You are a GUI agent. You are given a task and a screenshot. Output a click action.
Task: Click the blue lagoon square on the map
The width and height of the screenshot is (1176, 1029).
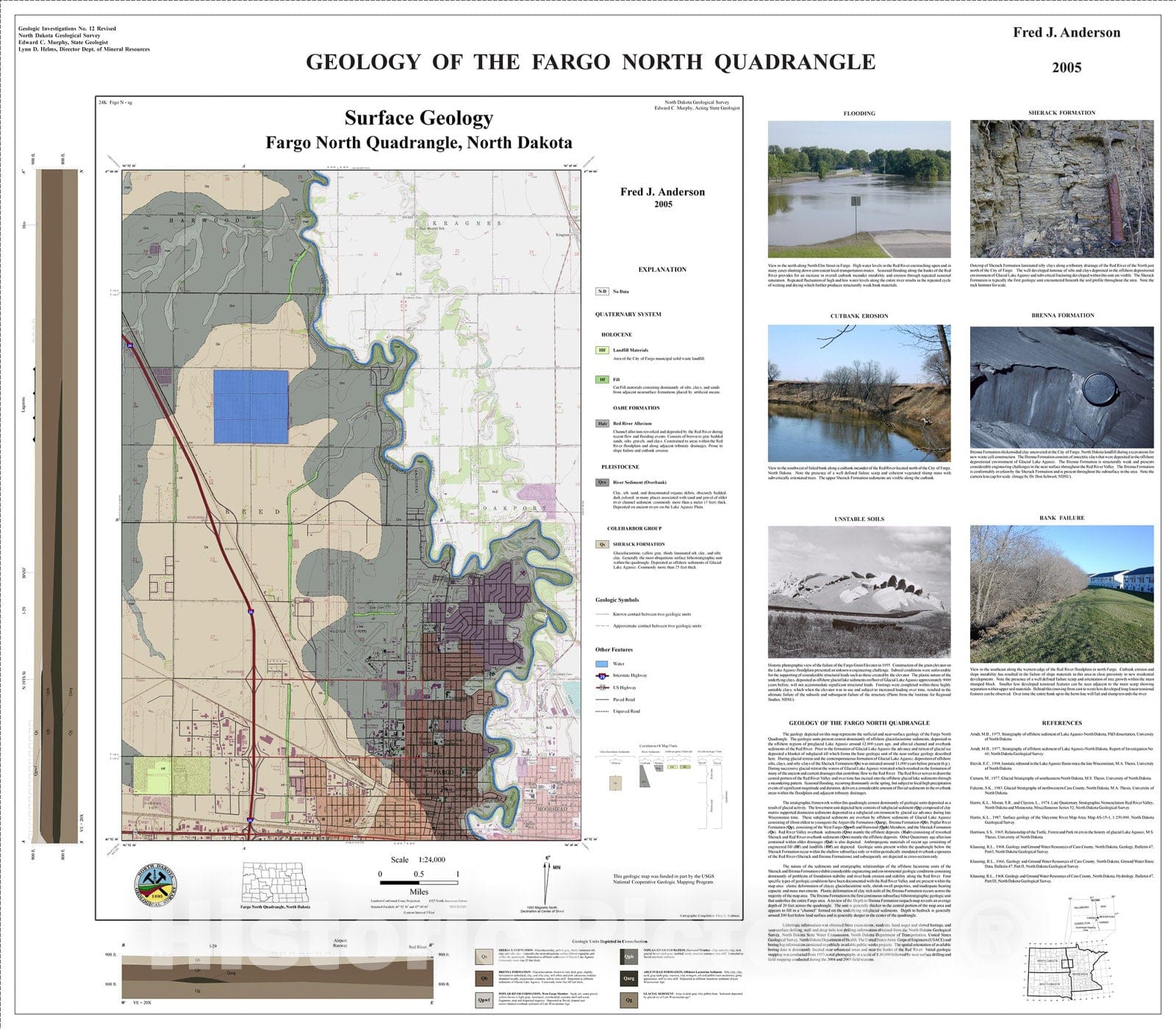[251, 407]
